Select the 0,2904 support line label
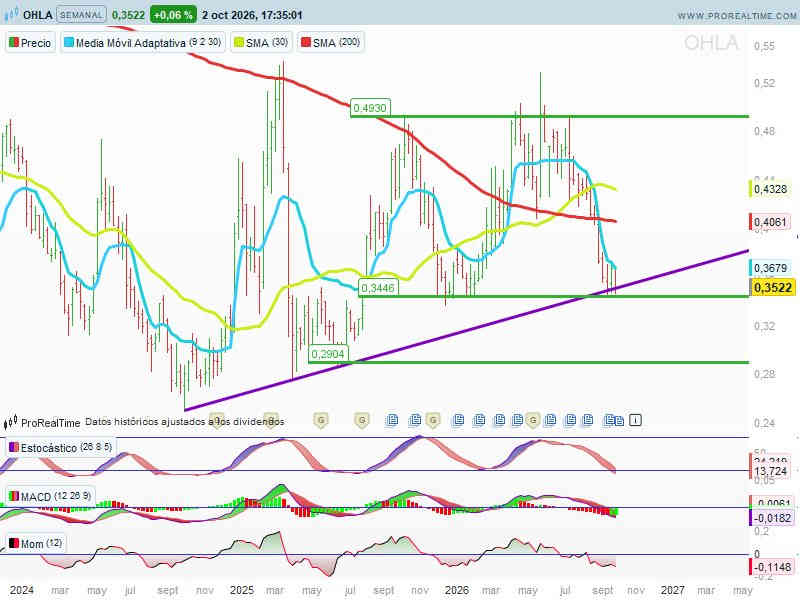 (x=328, y=354)
